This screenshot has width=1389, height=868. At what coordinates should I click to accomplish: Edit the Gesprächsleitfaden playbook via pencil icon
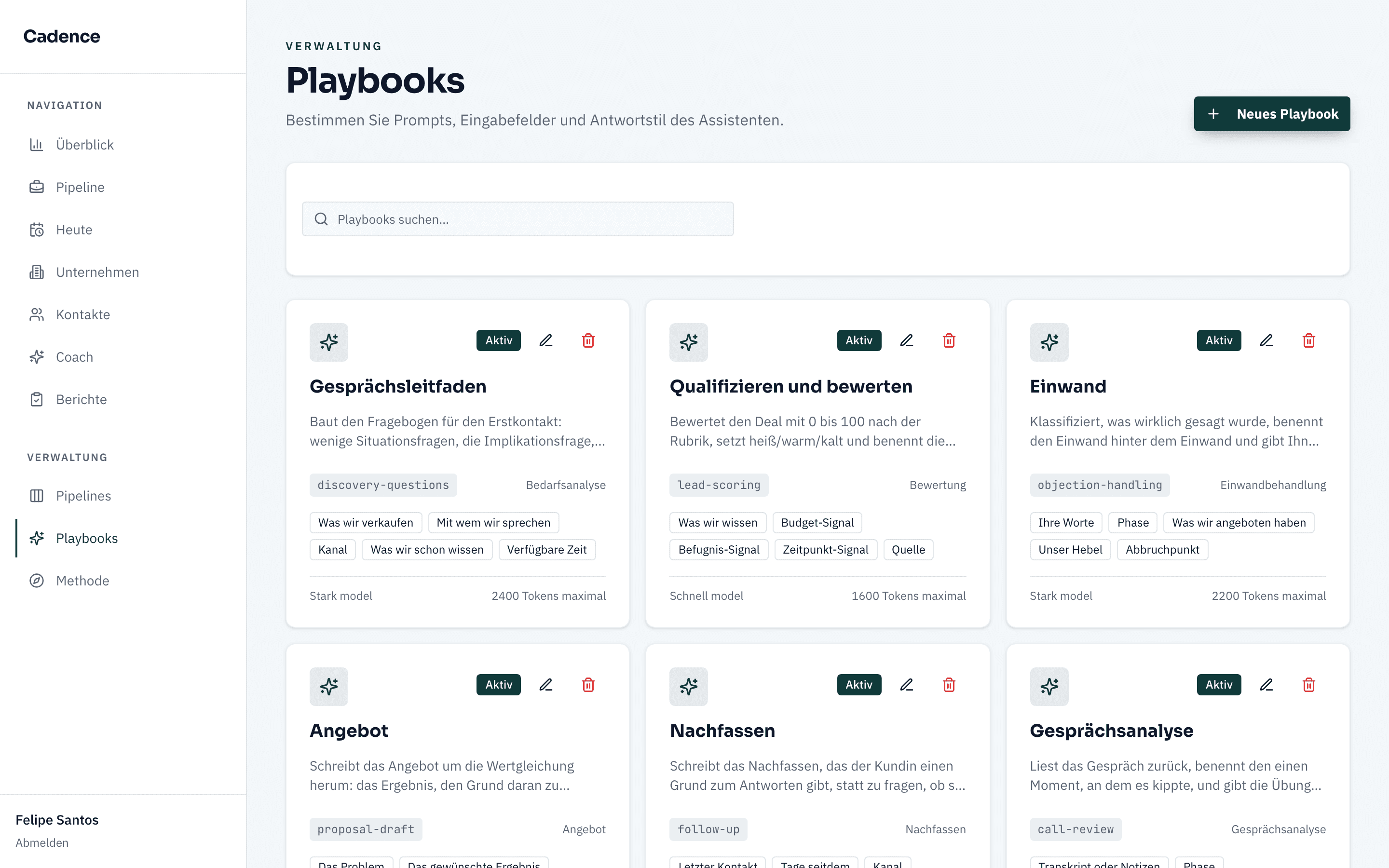click(546, 340)
